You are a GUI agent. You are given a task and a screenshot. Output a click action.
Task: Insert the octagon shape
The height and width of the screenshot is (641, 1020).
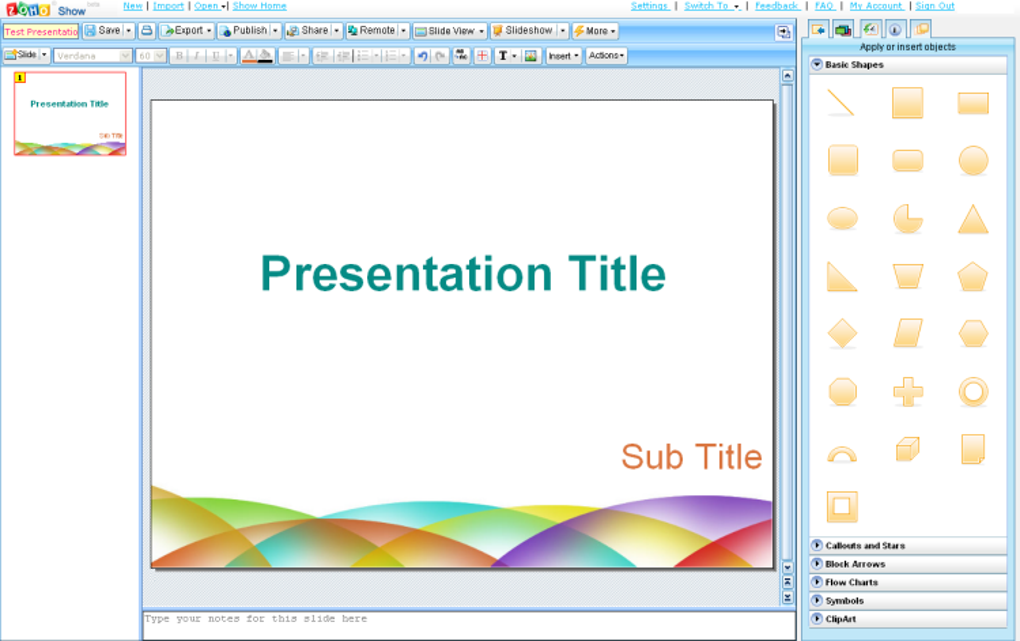tap(842, 392)
